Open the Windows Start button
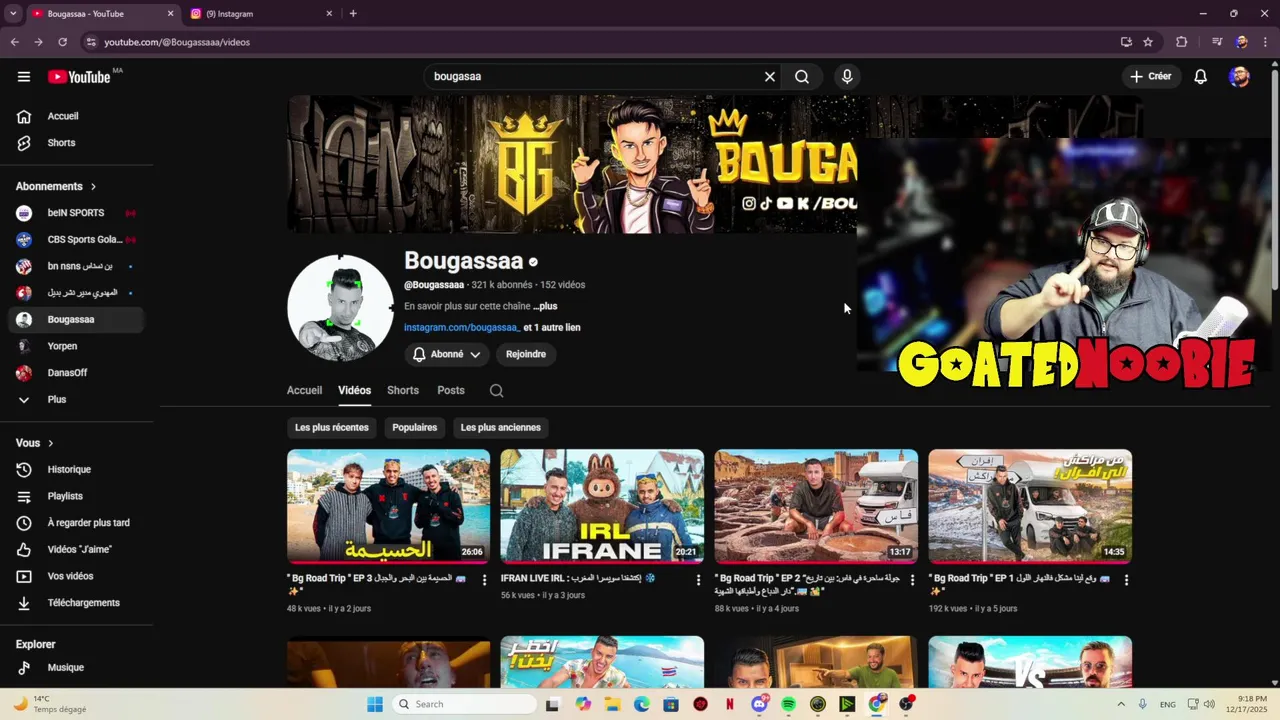This screenshot has height=720, width=1280. (375, 704)
